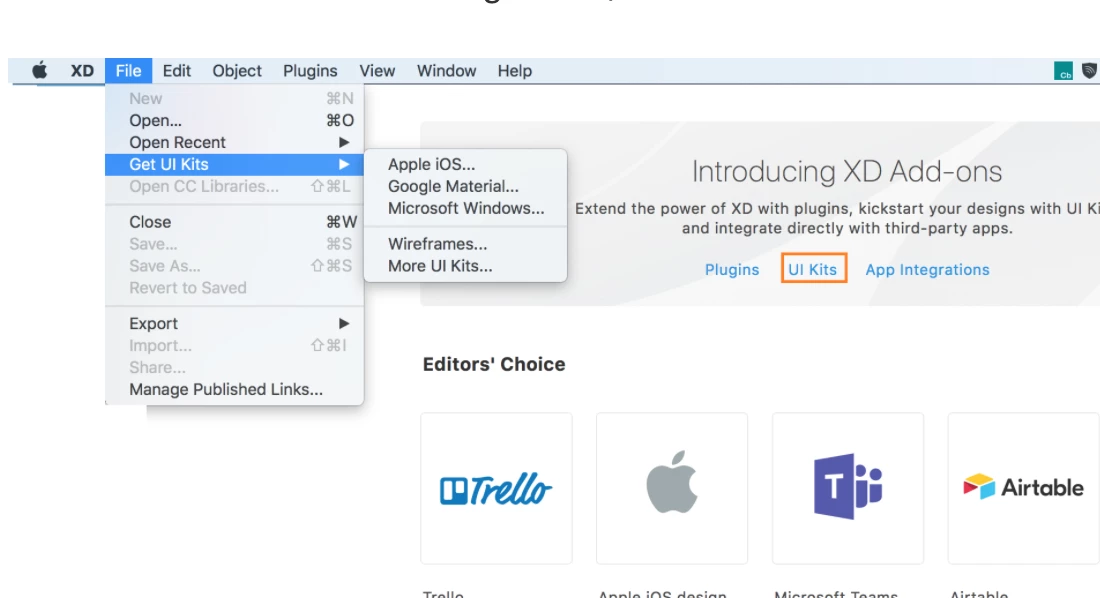Open the Microsoft Teams add-on card

click(847, 489)
